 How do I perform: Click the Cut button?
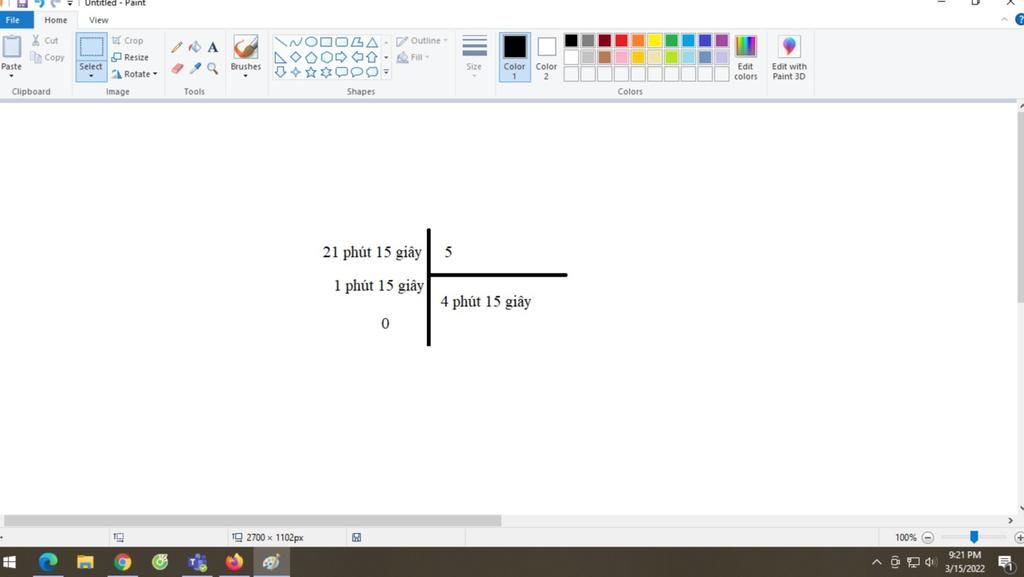45,40
